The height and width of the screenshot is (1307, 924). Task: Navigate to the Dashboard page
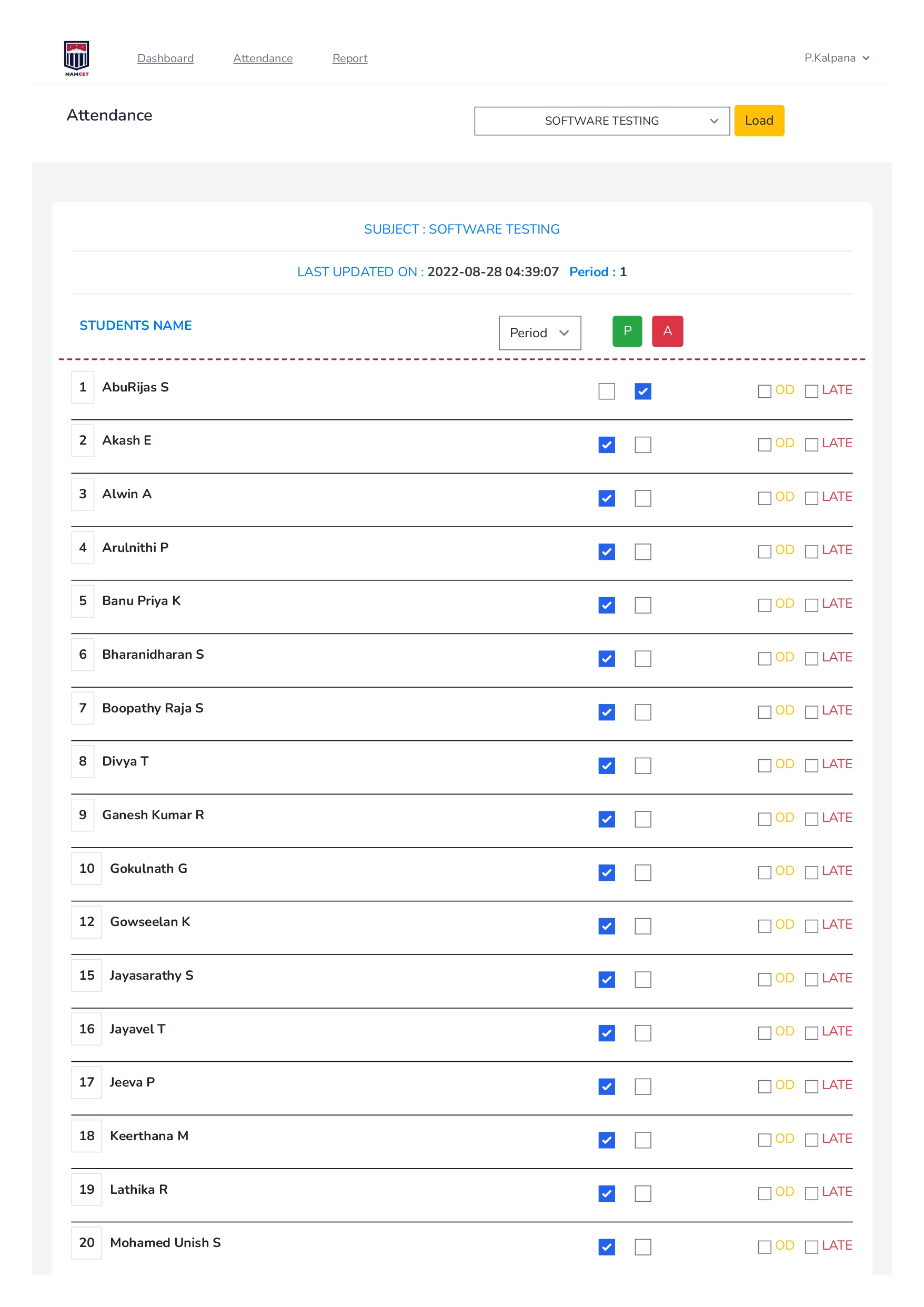pyautogui.click(x=165, y=58)
